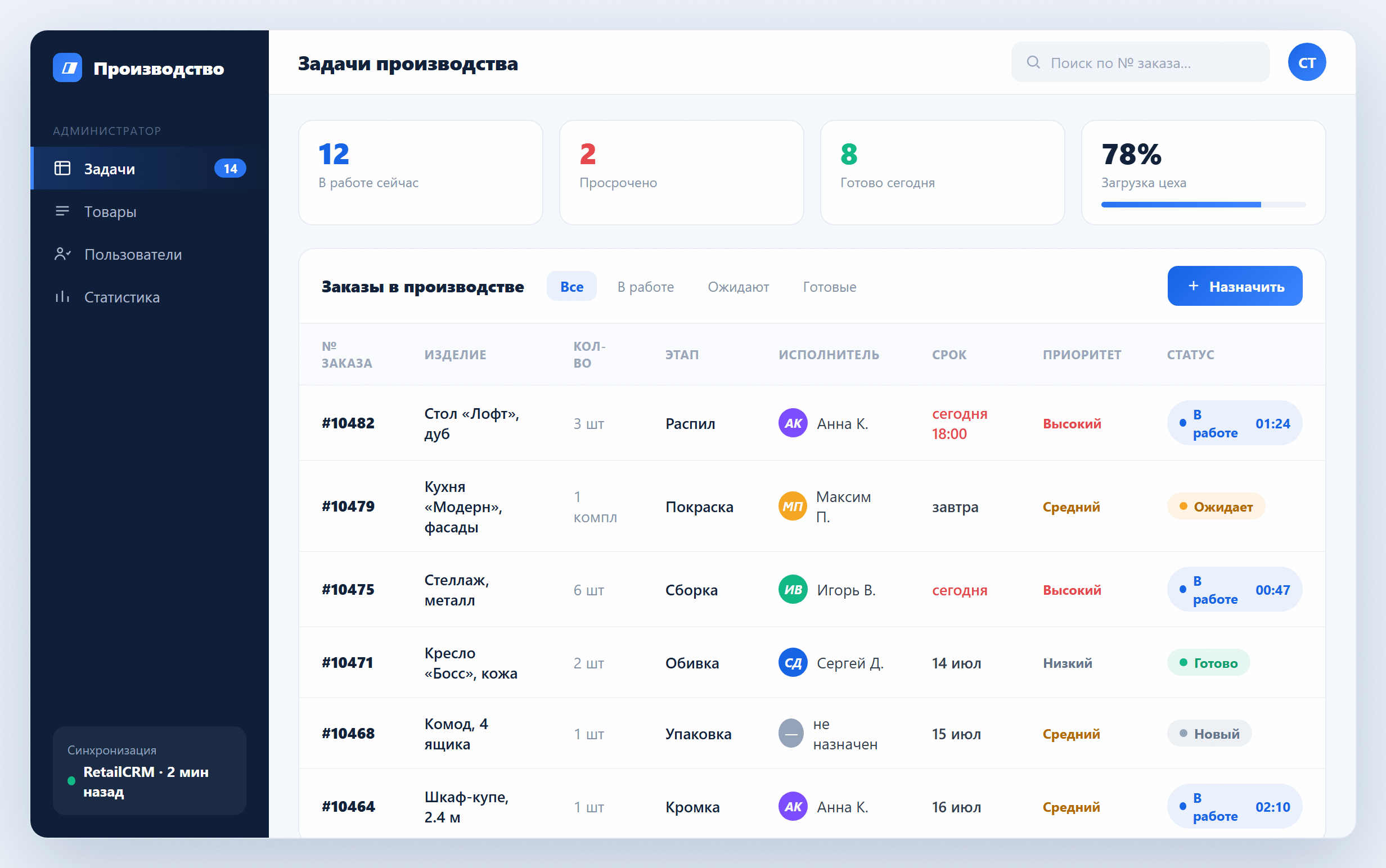
Task: Click the Назначить button
Action: click(1234, 286)
